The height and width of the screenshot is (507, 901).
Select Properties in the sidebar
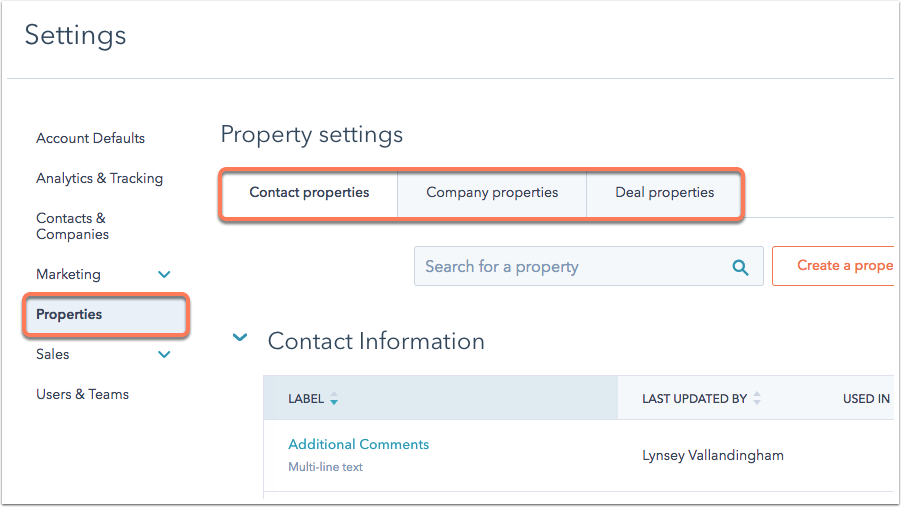pos(106,314)
